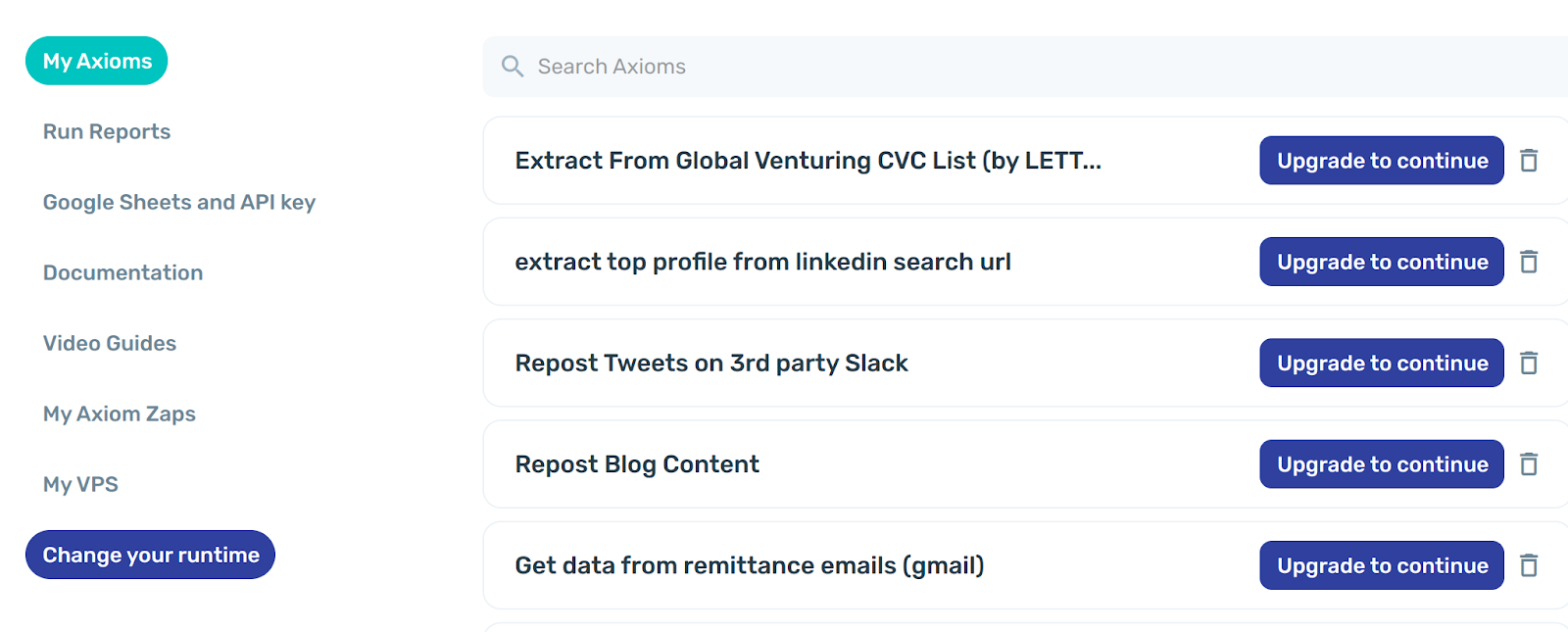Trash the Repost Tweets on Slack axiom
The width and height of the screenshot is (1568, 632).
(x=1529, y=364)
